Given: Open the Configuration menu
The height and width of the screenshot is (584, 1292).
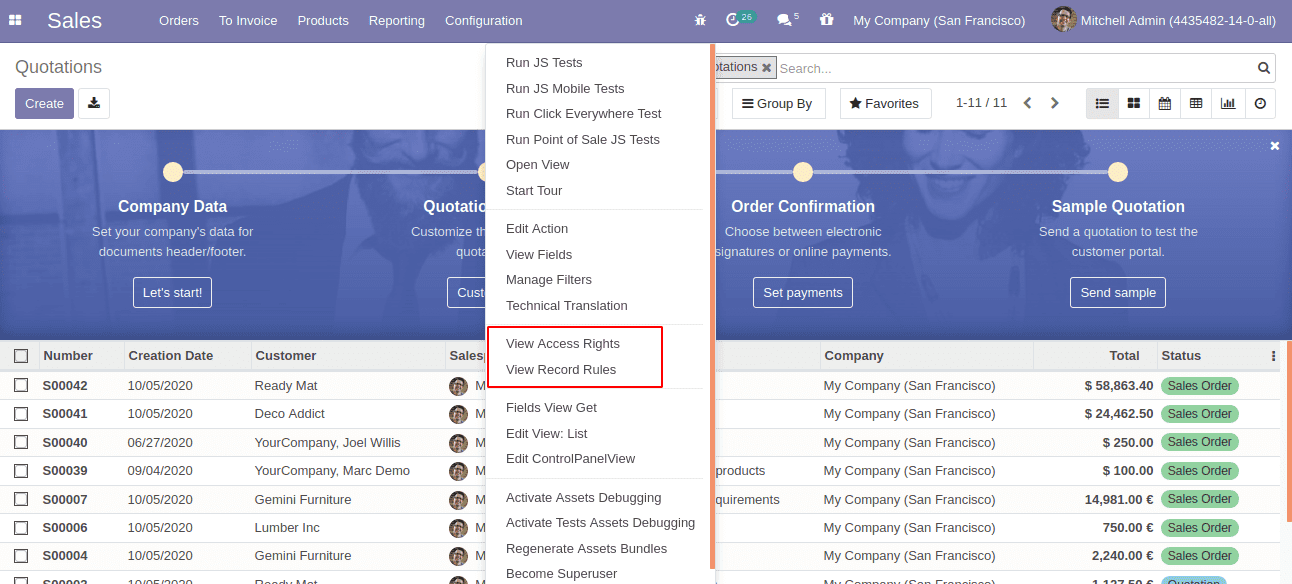Looking at the screenshot, I should pyautogui.click(x=484, y=20).
